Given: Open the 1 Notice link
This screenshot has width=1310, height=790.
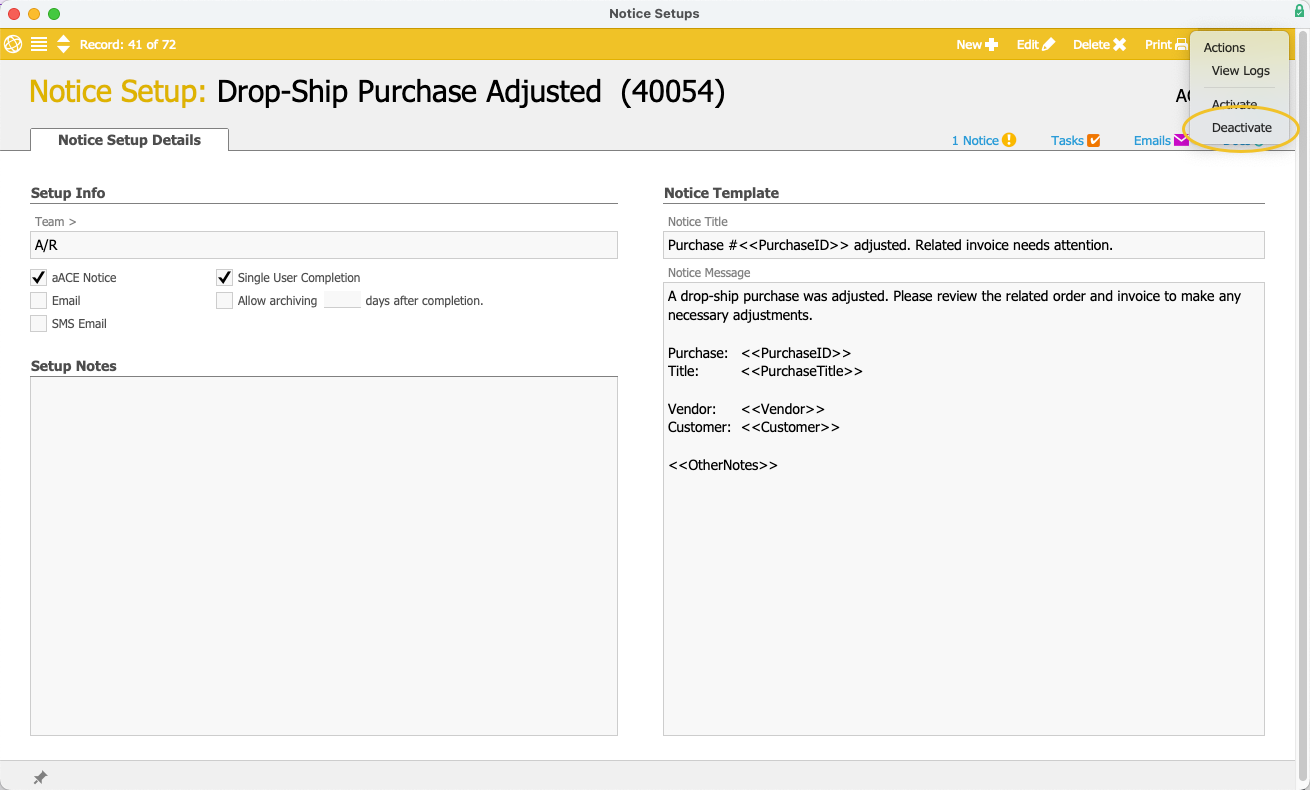Looking at the screenshot, I should [983, 140].
